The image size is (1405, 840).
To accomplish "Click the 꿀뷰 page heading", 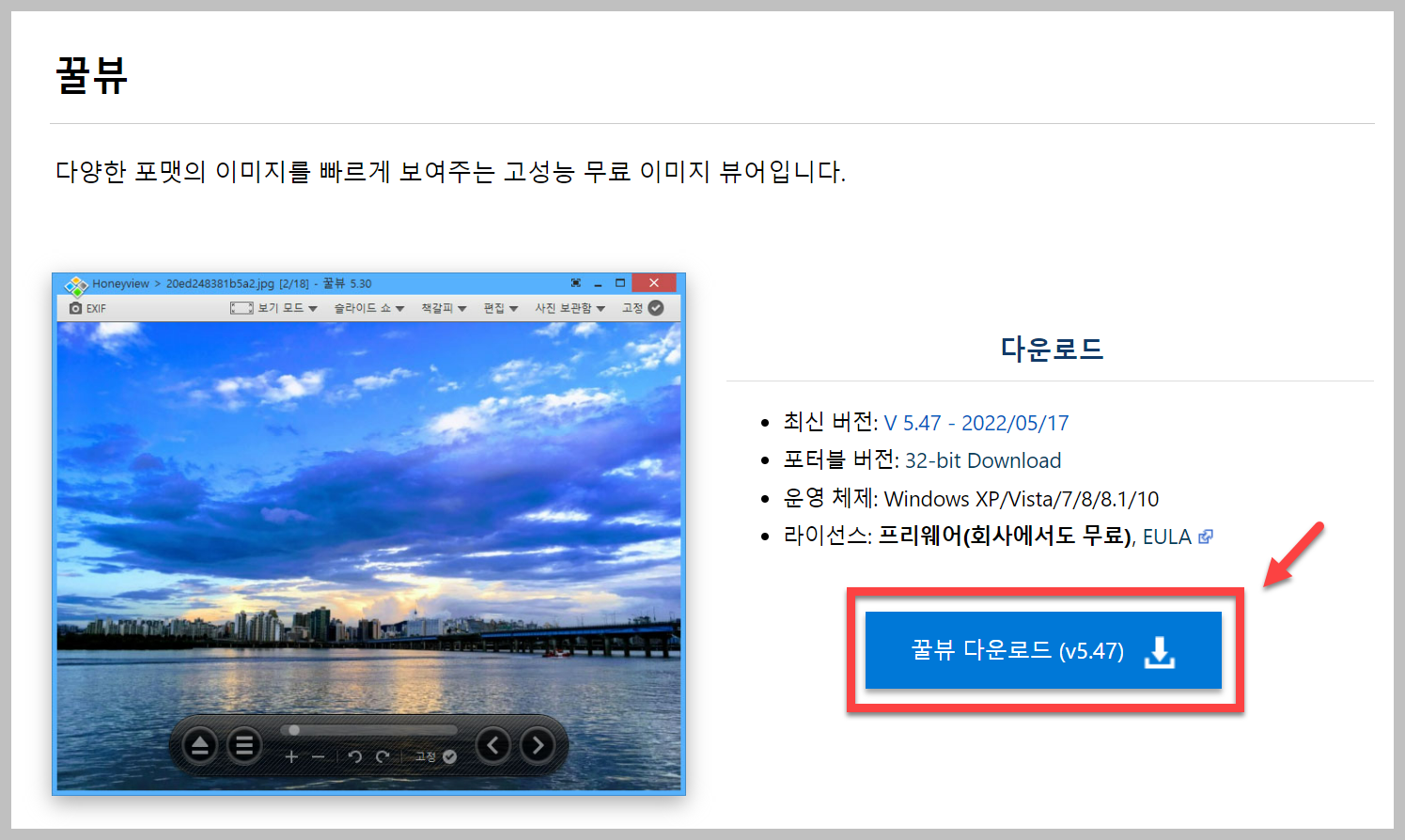I will pos(91,75).
